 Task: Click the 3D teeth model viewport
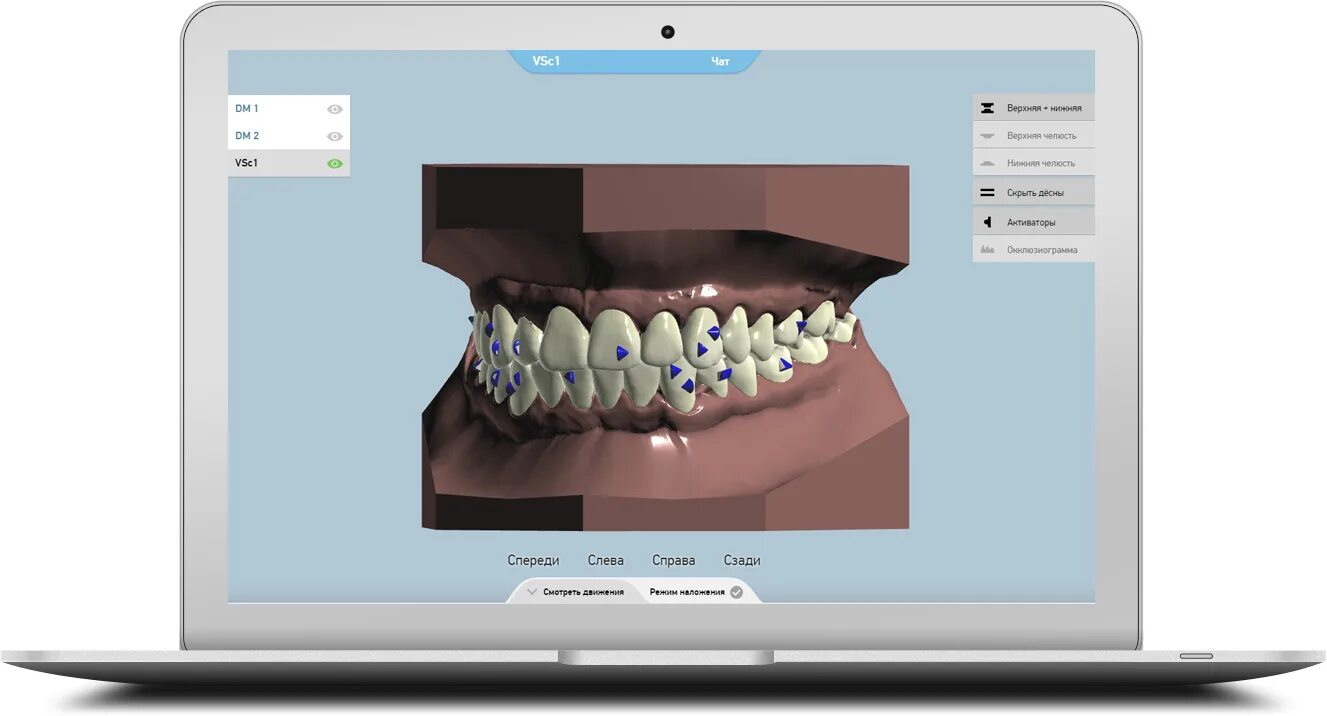(665, 347)
